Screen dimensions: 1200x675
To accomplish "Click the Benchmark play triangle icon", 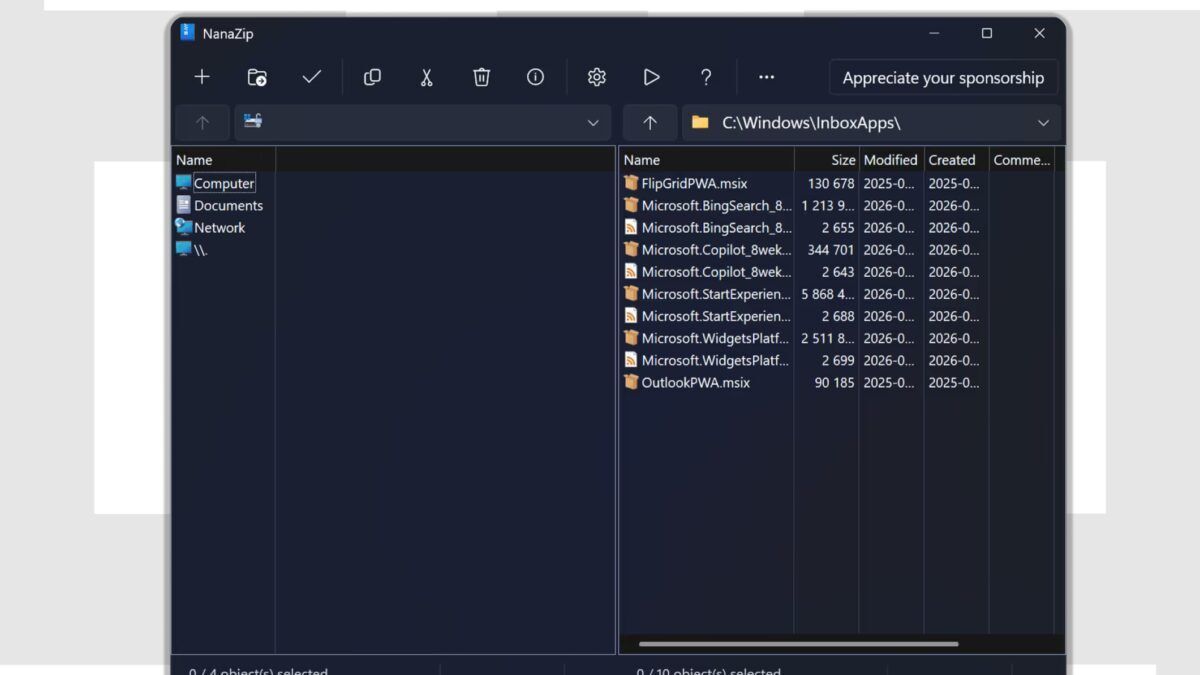I will (x=651, y=77).
